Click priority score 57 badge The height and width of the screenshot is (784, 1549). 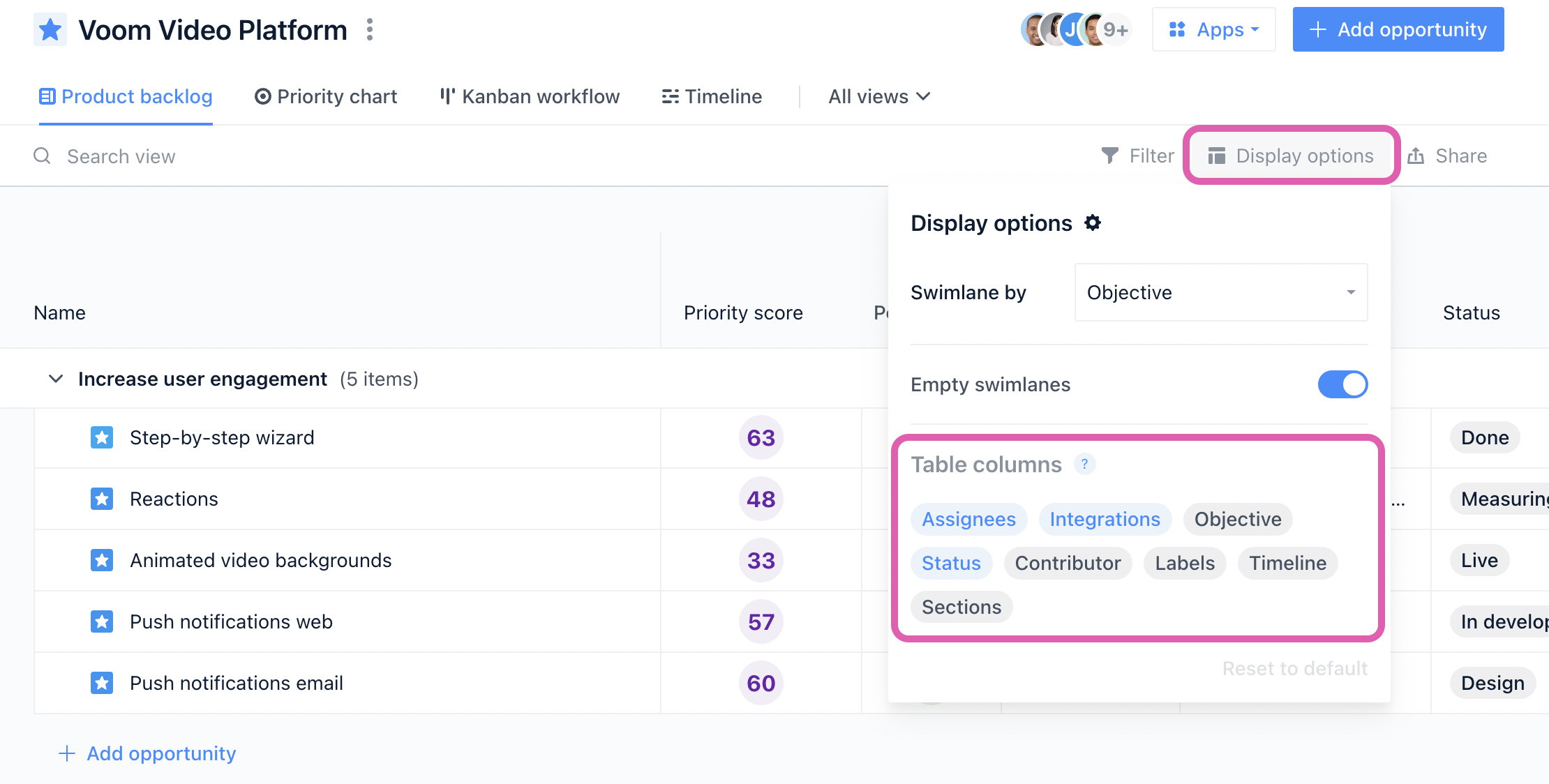(761, 621)
